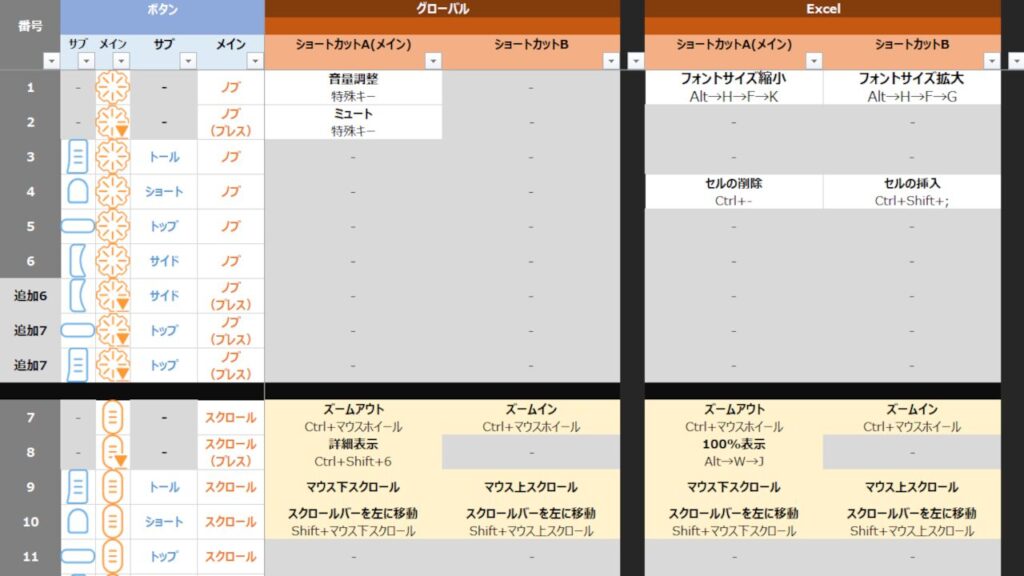Click the フォントサイズ拡大 cell
The width and height of the screenshot is (1024, 576).
point(911,88)
